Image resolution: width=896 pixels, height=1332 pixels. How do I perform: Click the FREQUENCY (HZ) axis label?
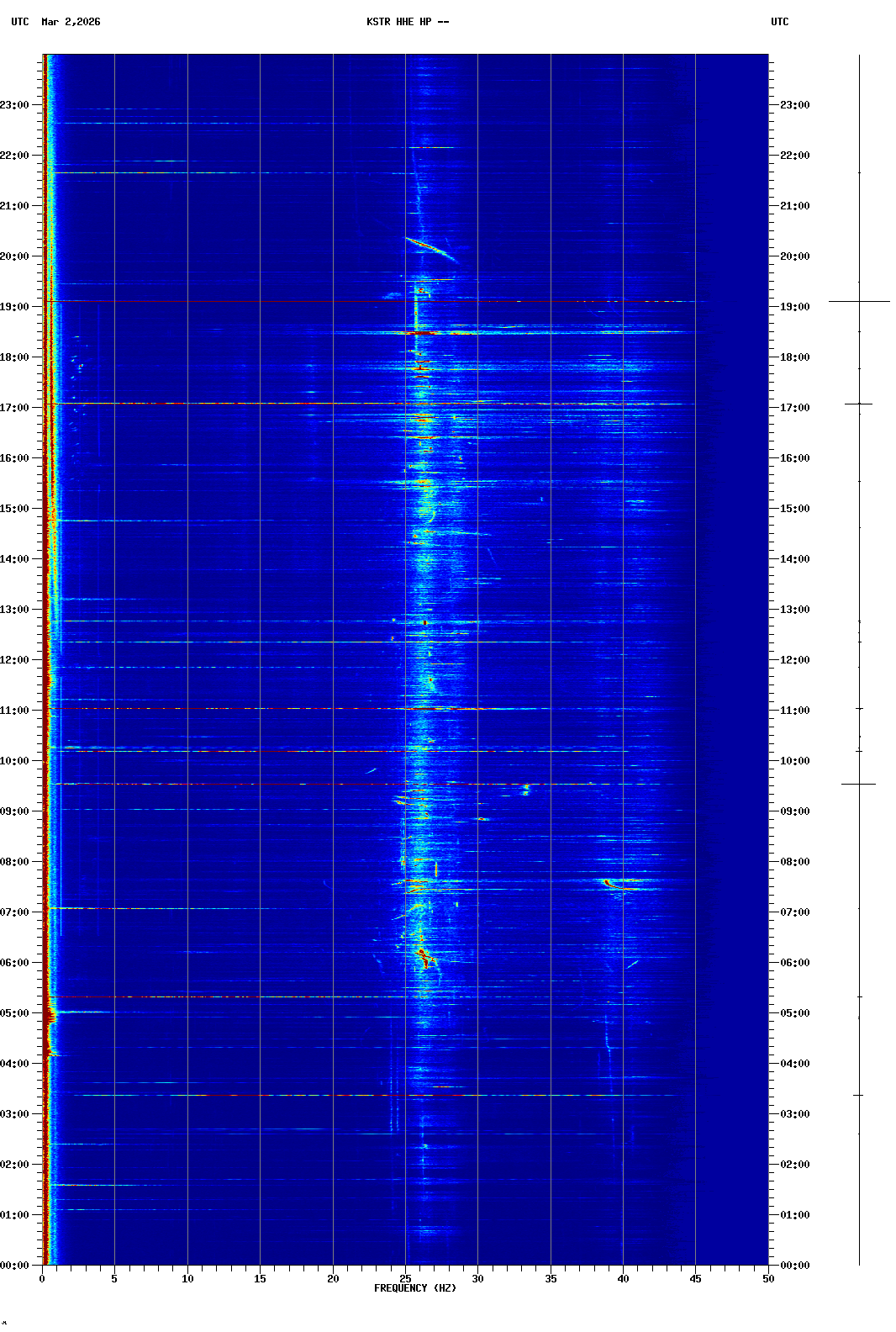pos(414,1288)
